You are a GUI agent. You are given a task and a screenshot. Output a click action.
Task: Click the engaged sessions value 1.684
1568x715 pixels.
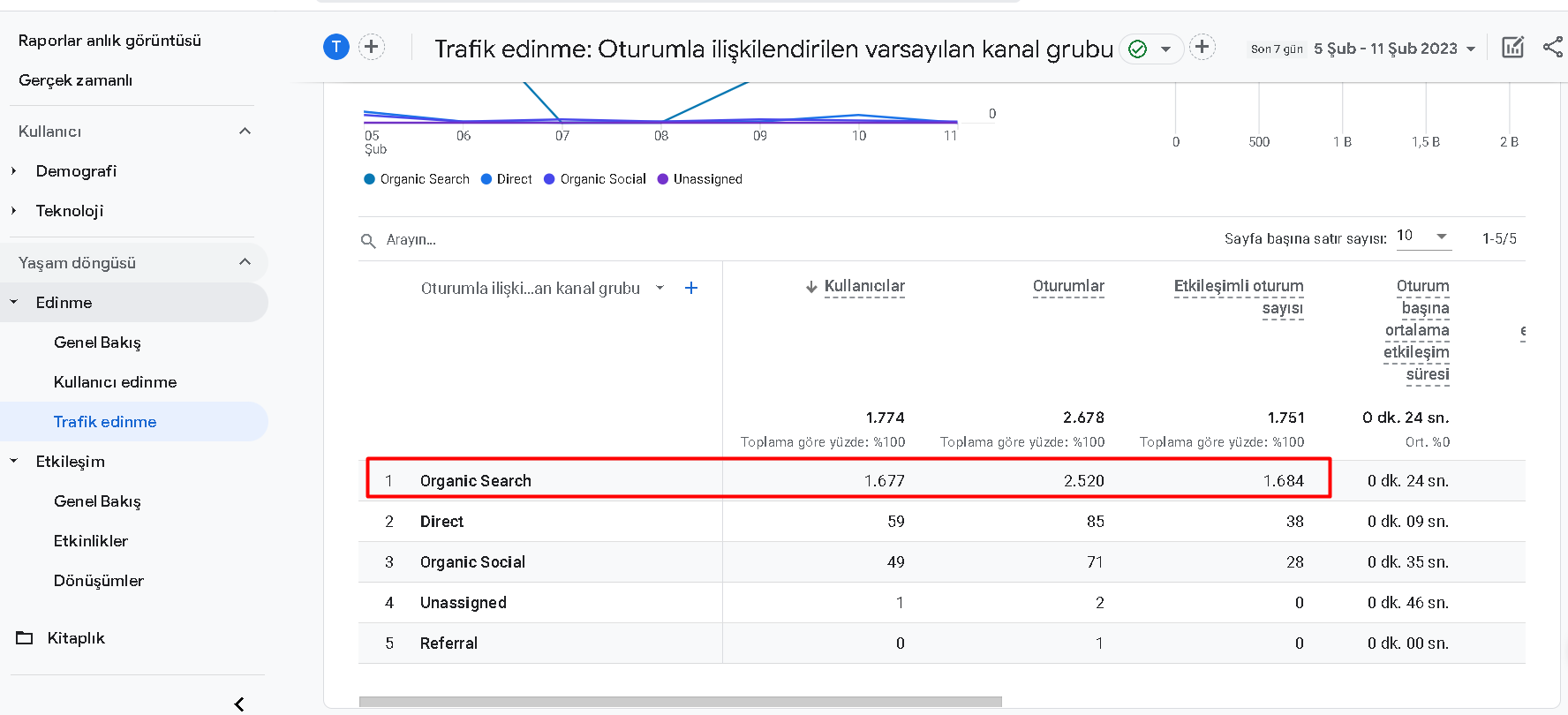point(1284,481)
